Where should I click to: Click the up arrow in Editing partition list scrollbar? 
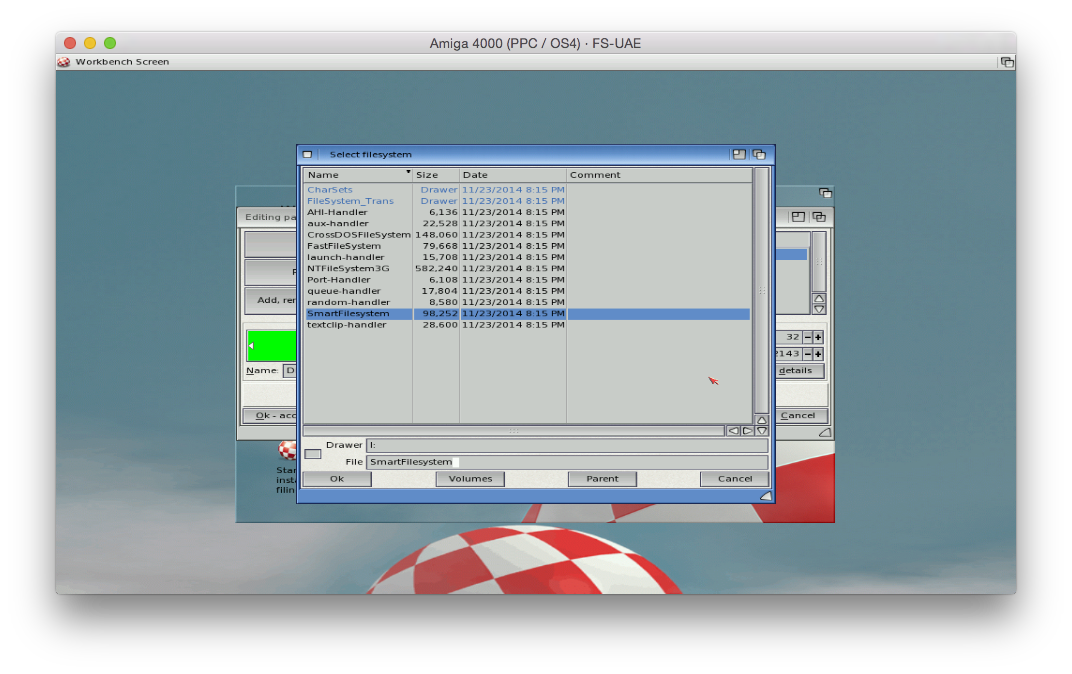point(819,299)
